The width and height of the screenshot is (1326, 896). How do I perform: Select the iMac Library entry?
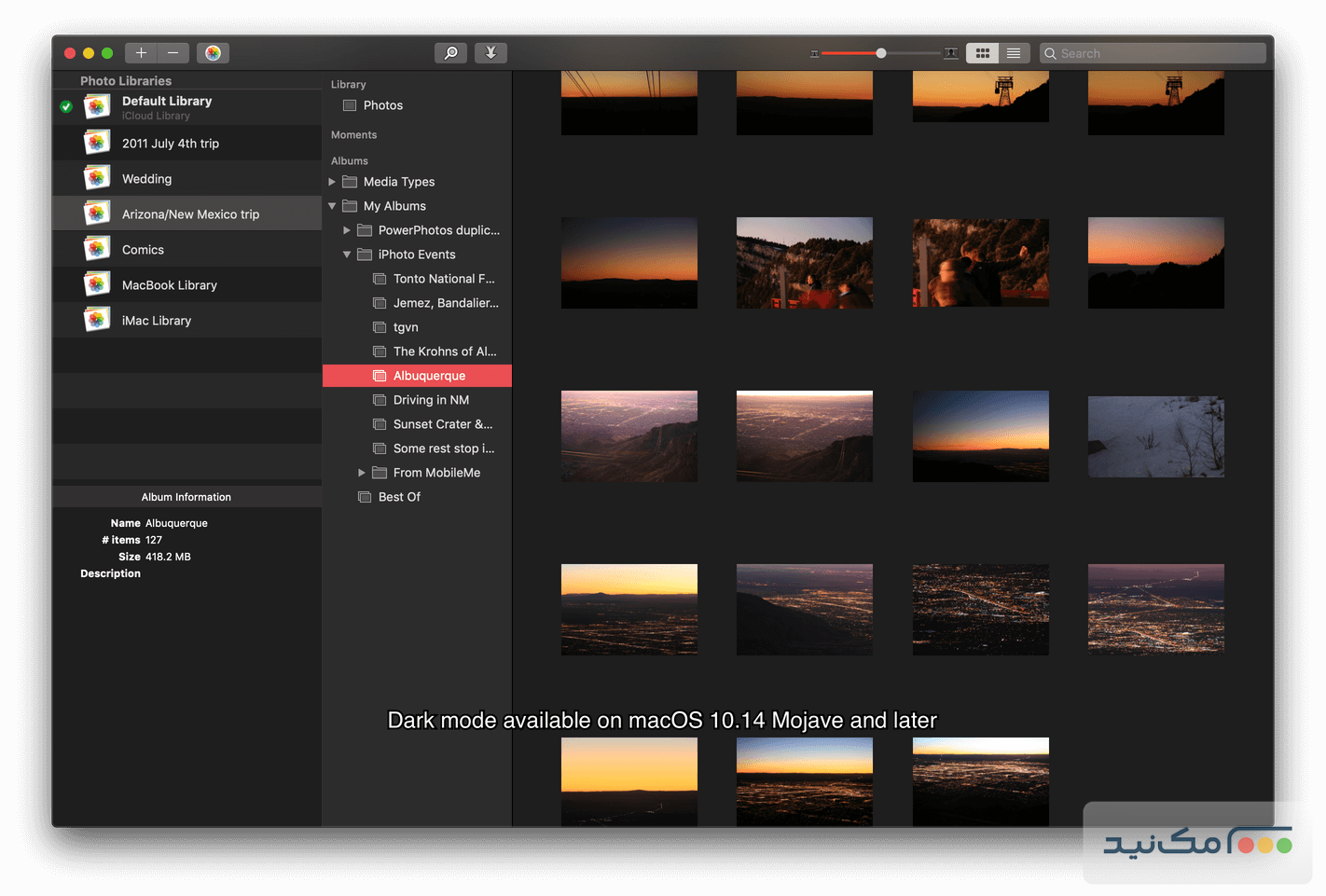(x=157, y=321)
